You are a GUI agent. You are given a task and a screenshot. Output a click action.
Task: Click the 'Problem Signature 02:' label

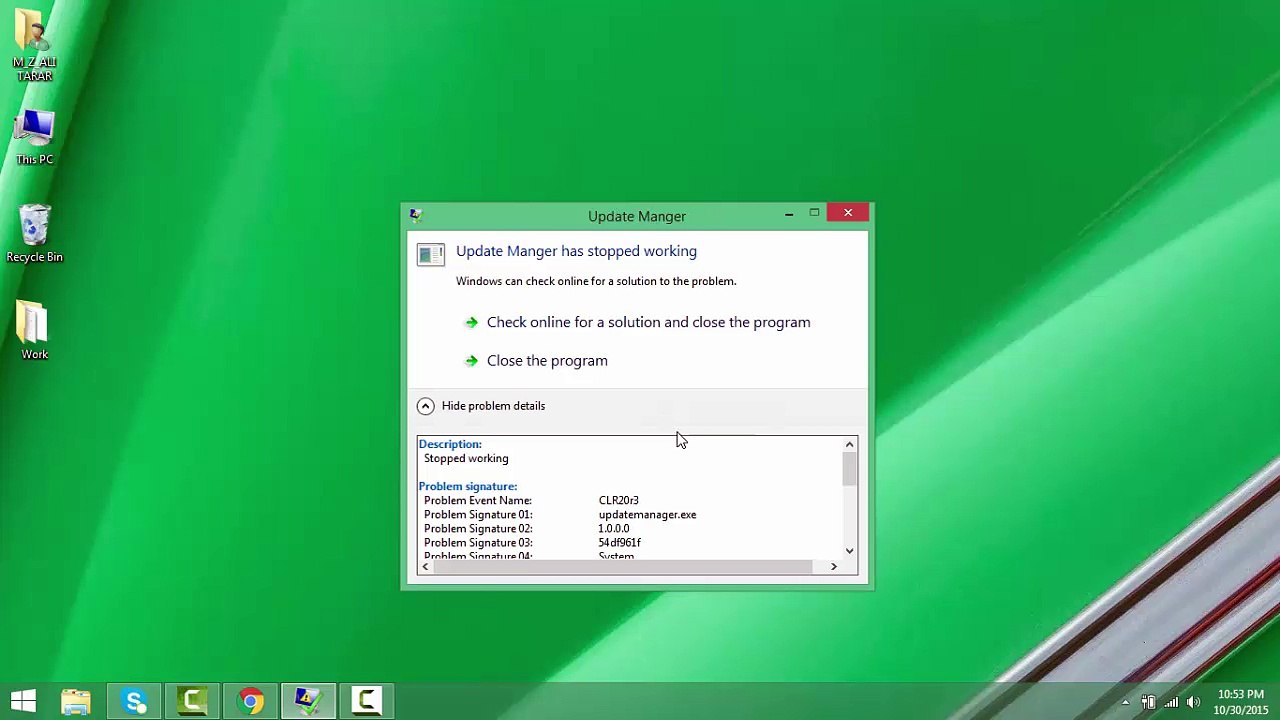pos(478,529)
